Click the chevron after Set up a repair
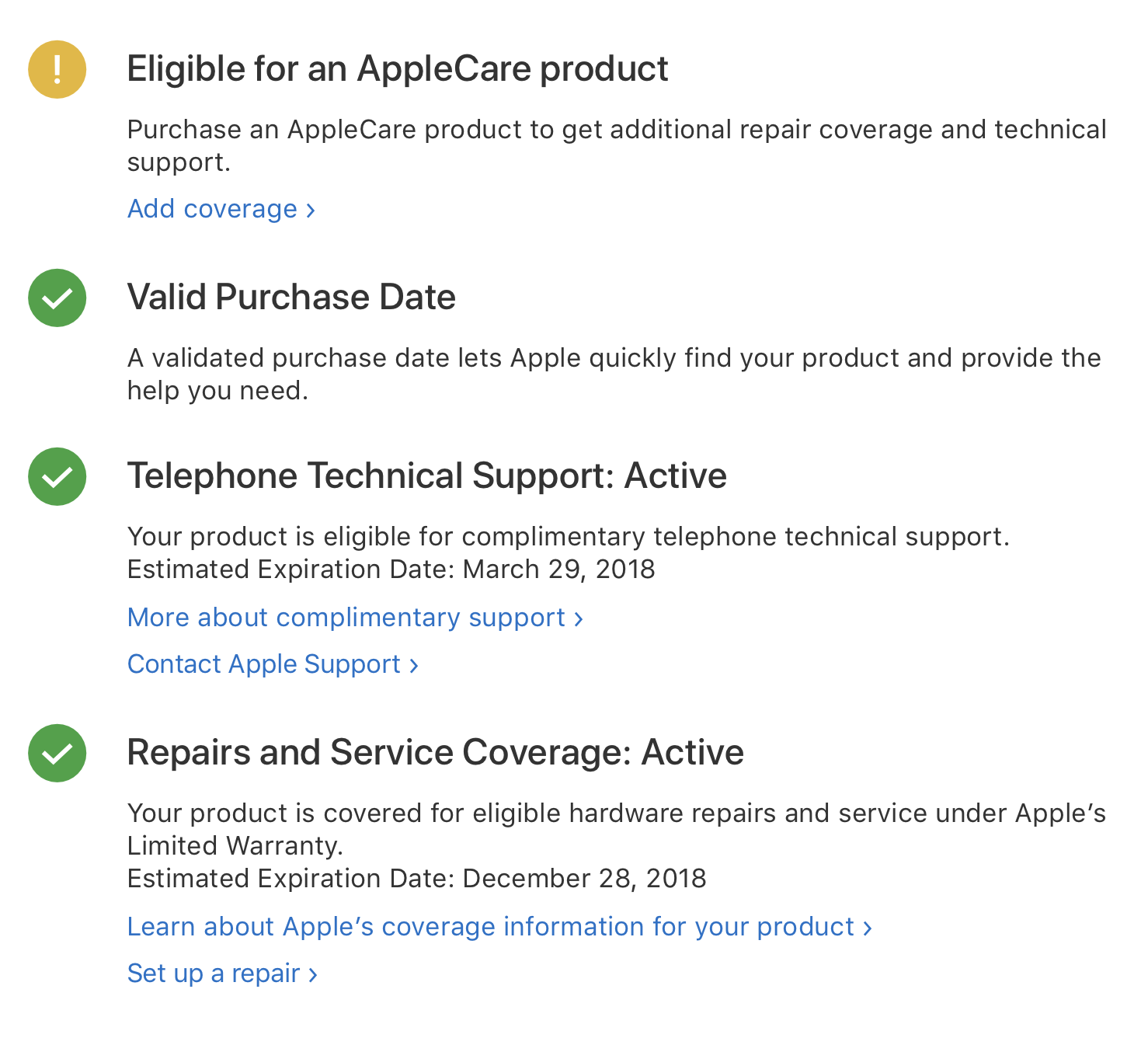The image size is (1148, 1038). (313, 975)
